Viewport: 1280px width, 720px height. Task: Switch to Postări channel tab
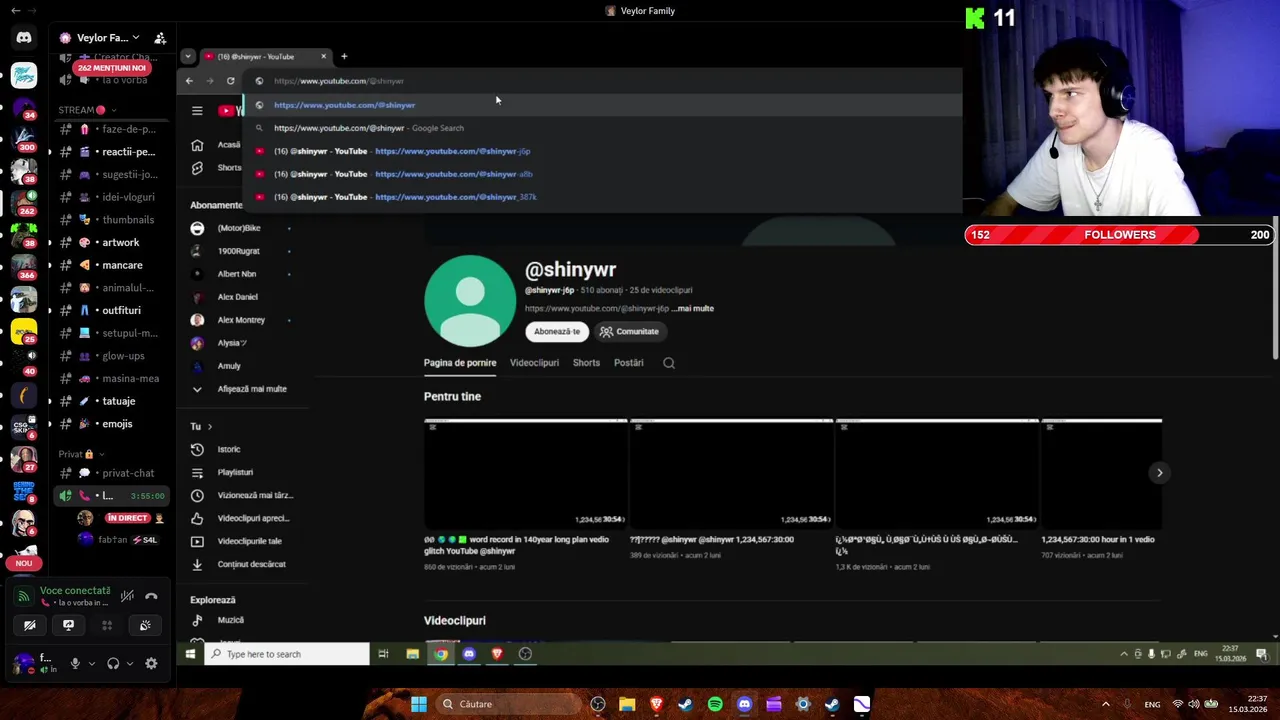click(629, 363)
